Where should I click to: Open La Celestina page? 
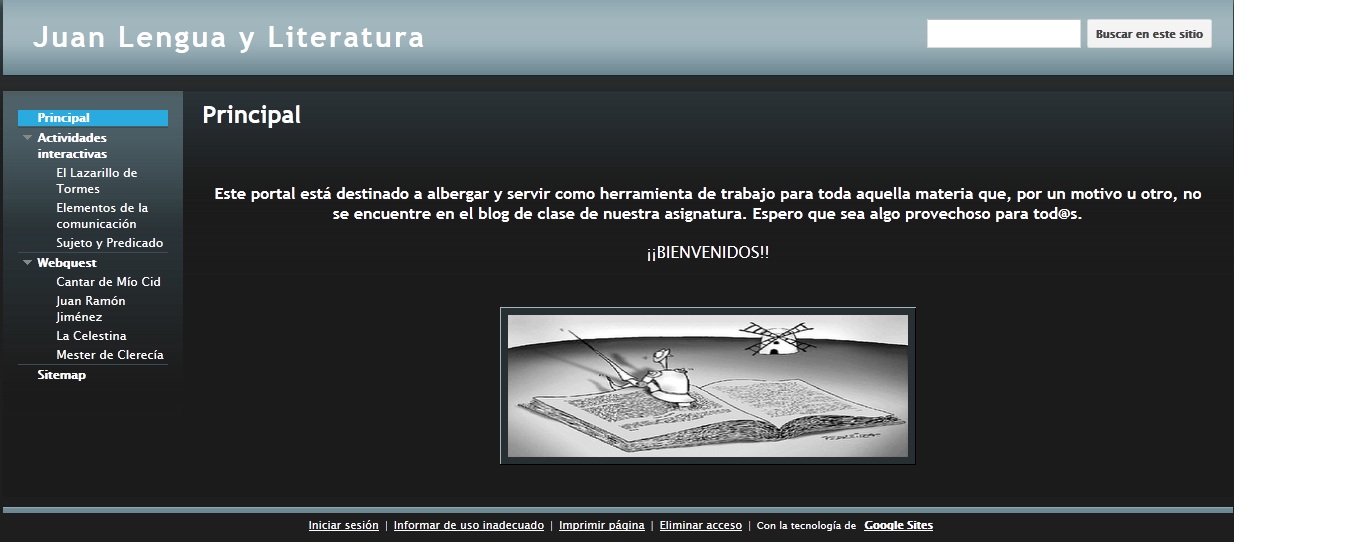coord(91,336)
